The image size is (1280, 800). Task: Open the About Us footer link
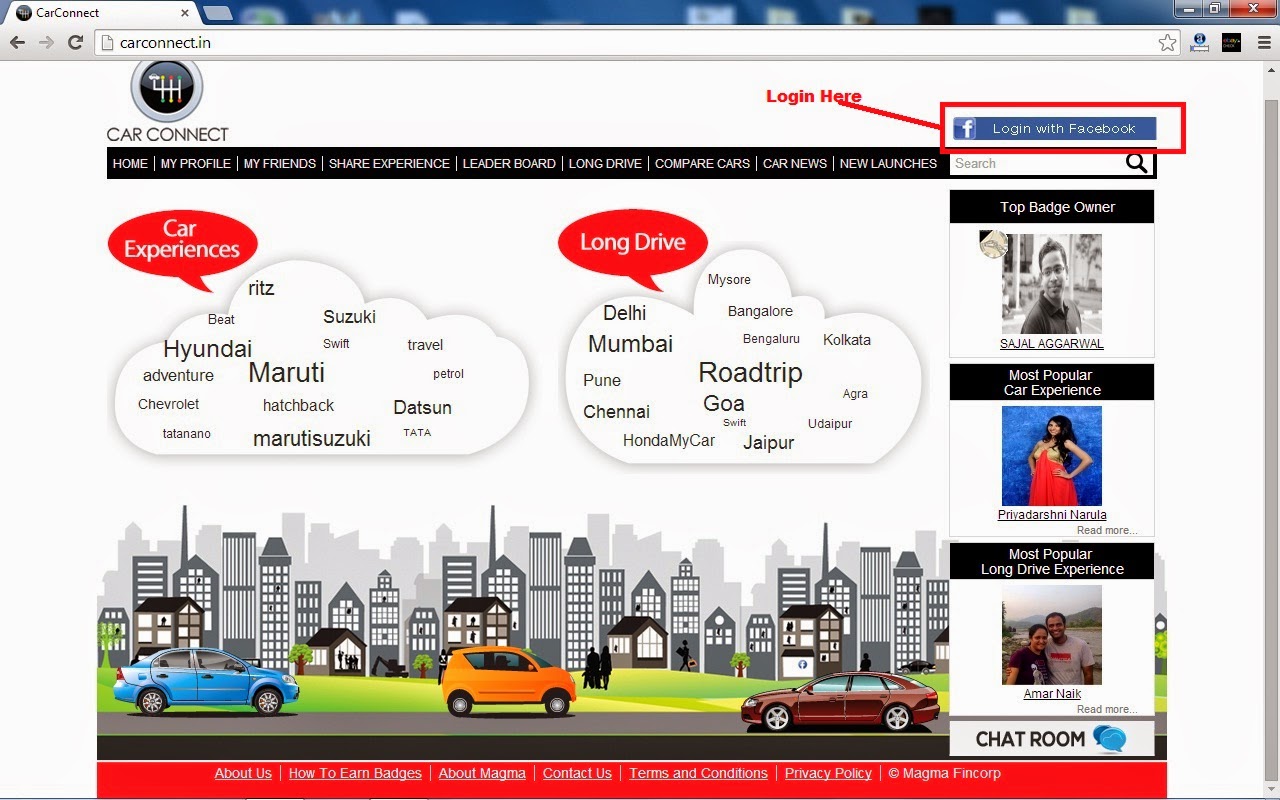(x=243, y=773)
